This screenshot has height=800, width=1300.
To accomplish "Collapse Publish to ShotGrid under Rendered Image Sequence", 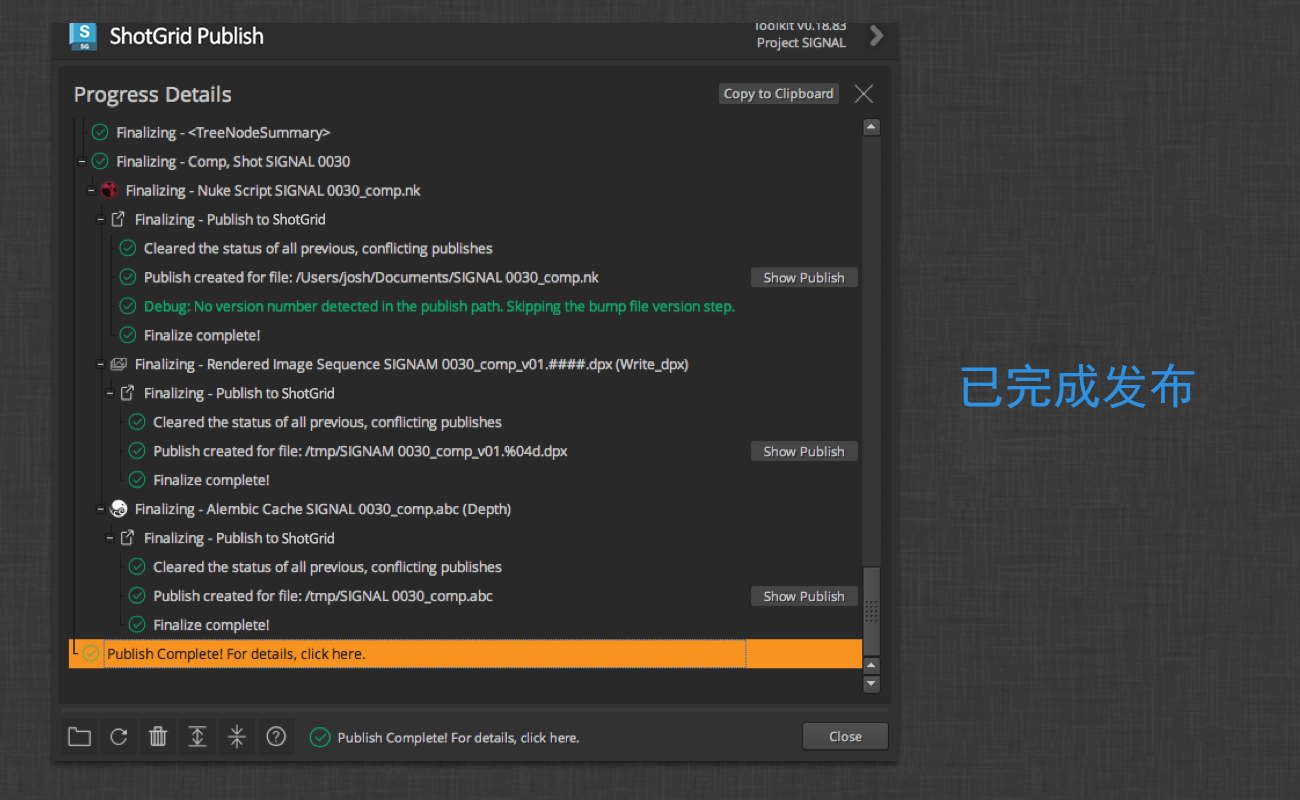I will pos(110,393).
